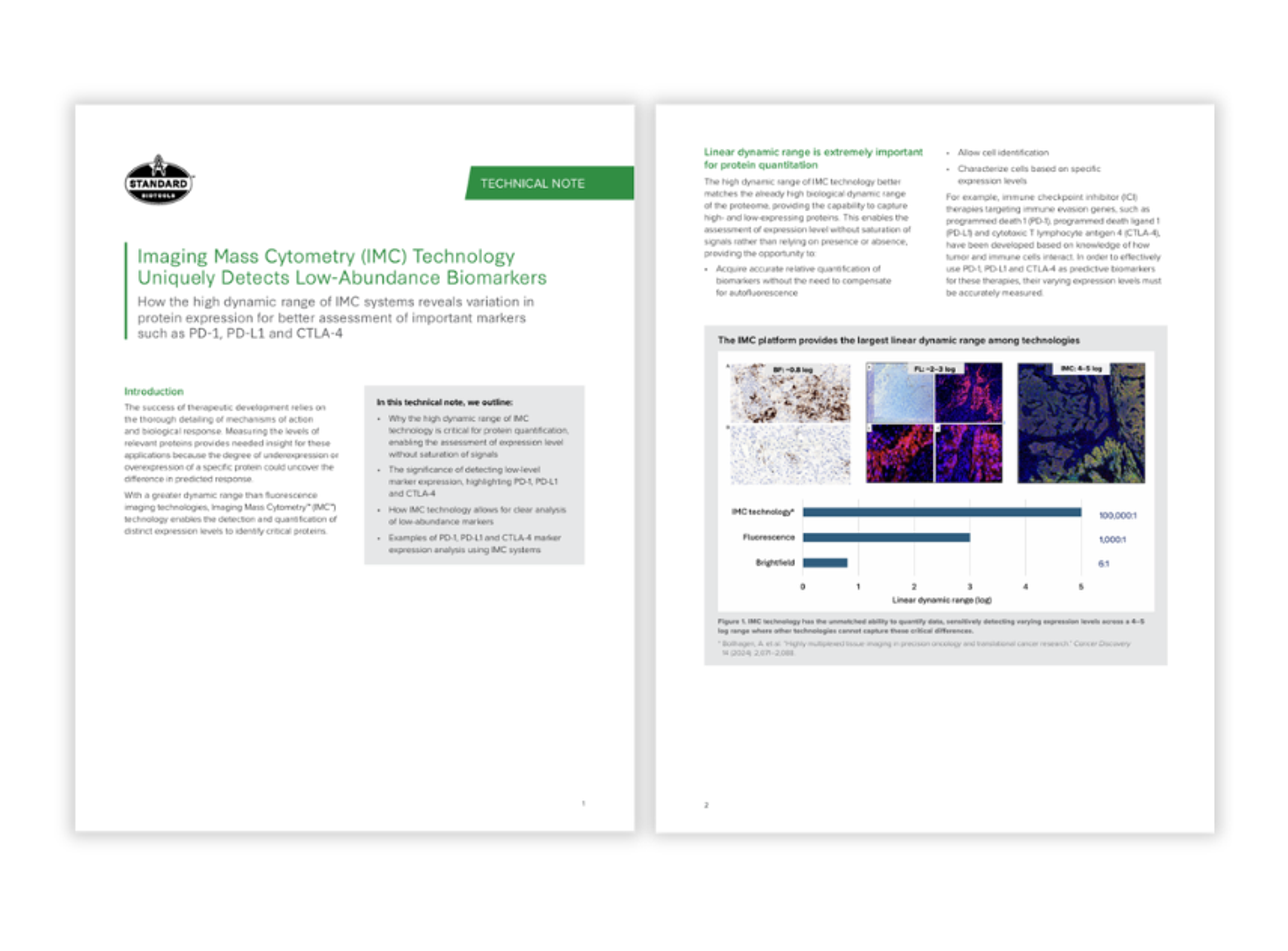Click the value '1,000:1'

(x=1112, y=540)
